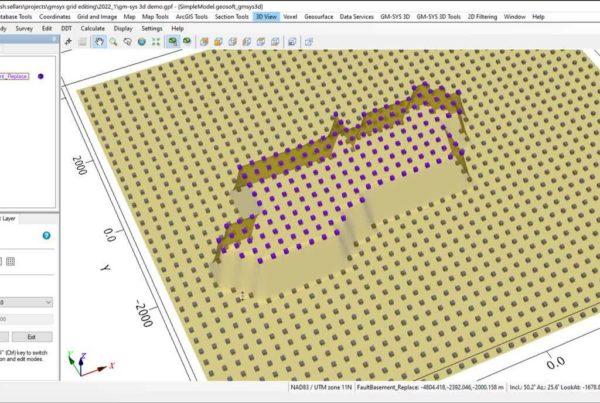The image size is (600, 403).
Task: Open the 3D View menu
Action: (x=266, y=17)
